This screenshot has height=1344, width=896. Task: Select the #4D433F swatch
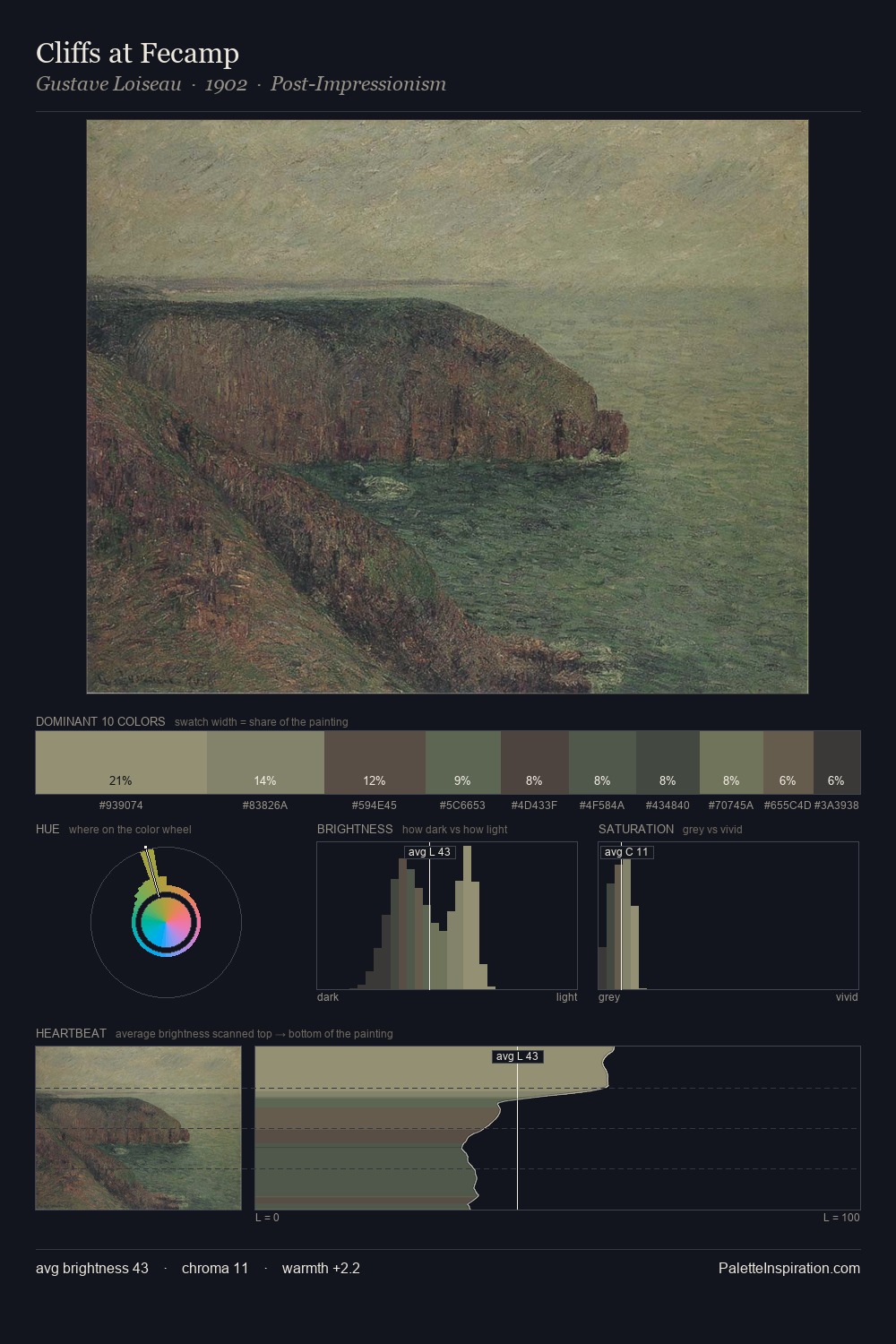534,762
